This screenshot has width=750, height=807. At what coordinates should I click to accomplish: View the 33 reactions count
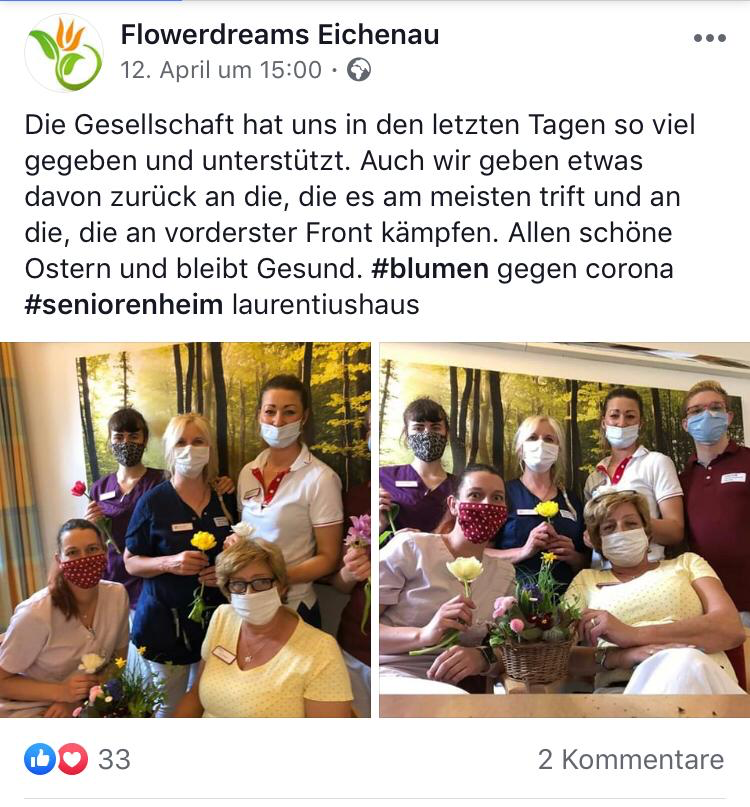[114, 759]
